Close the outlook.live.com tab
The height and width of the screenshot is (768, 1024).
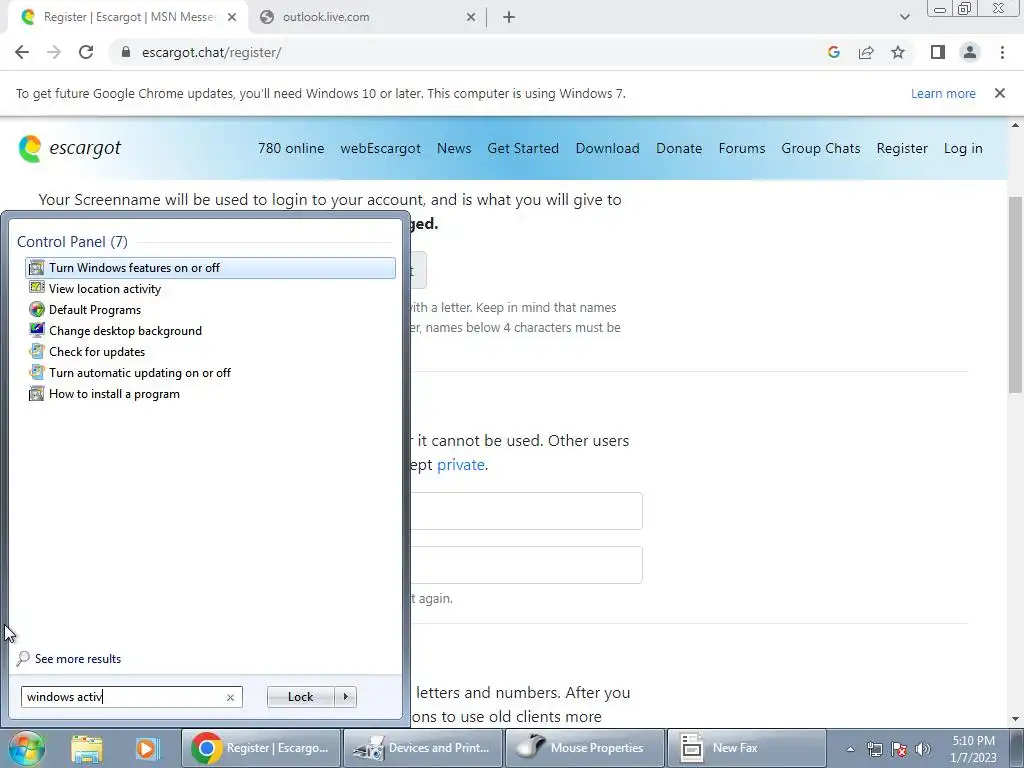[x=471, y=18]
